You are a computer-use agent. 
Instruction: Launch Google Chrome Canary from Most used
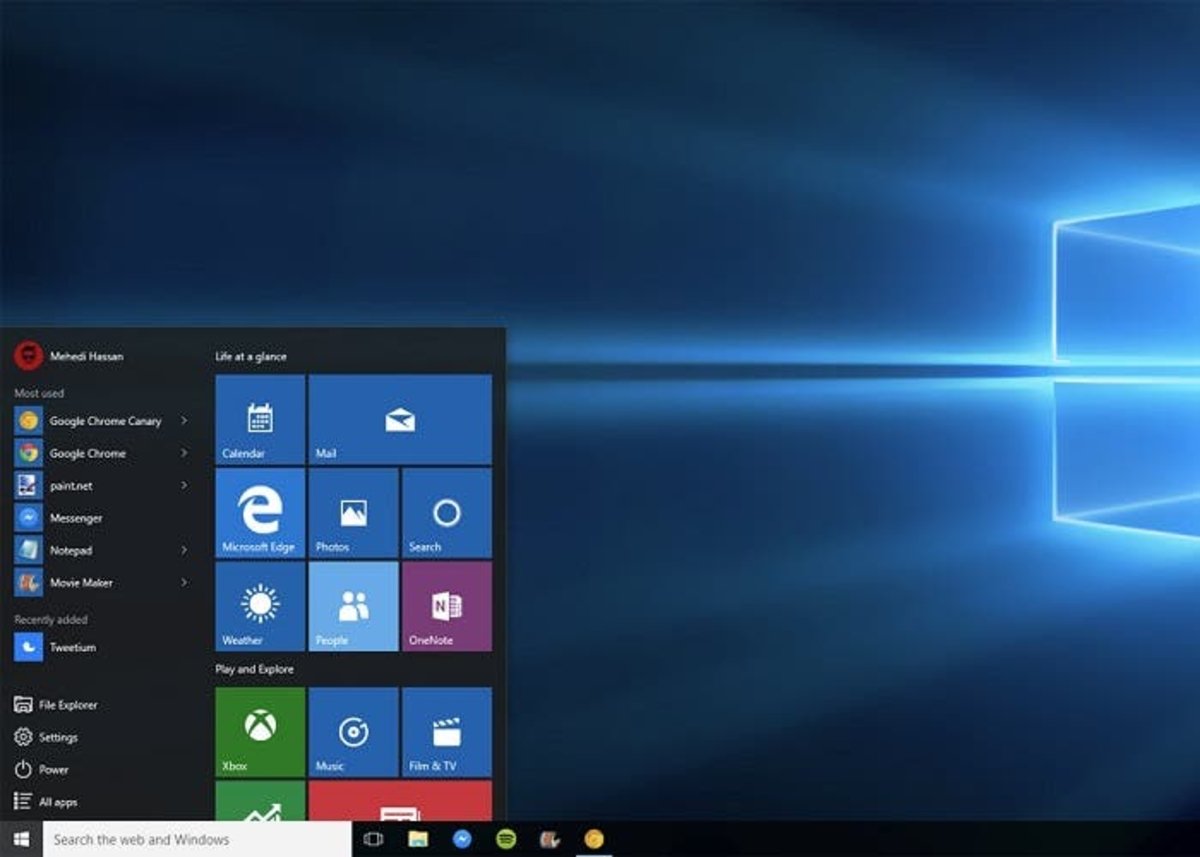click(102, 421)
